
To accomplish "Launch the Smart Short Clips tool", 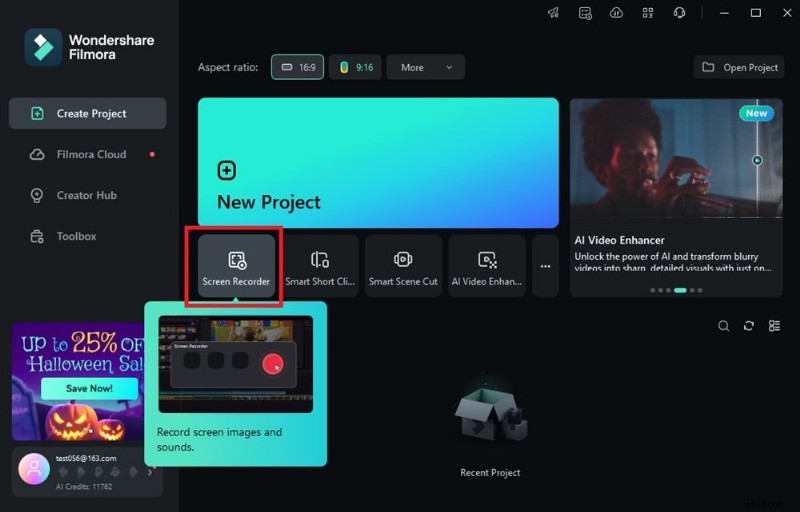I will 320,267.
